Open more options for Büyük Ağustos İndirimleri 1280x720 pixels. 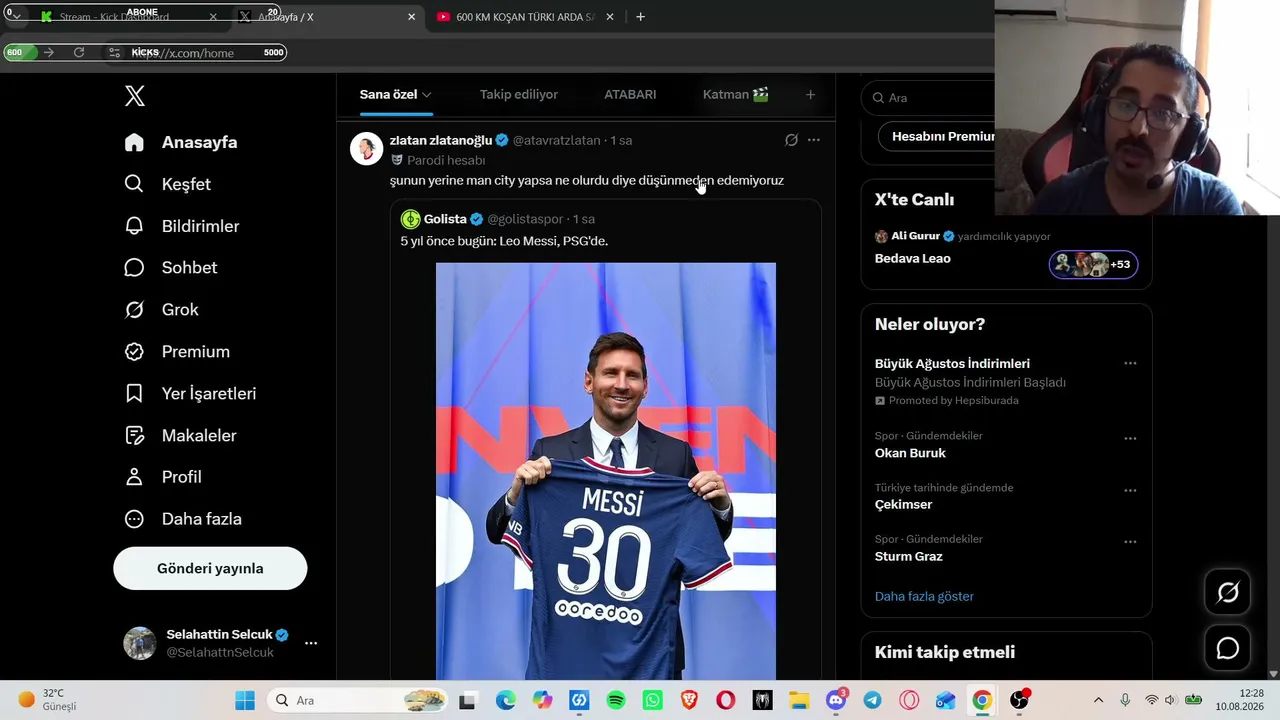point(1130,364)
